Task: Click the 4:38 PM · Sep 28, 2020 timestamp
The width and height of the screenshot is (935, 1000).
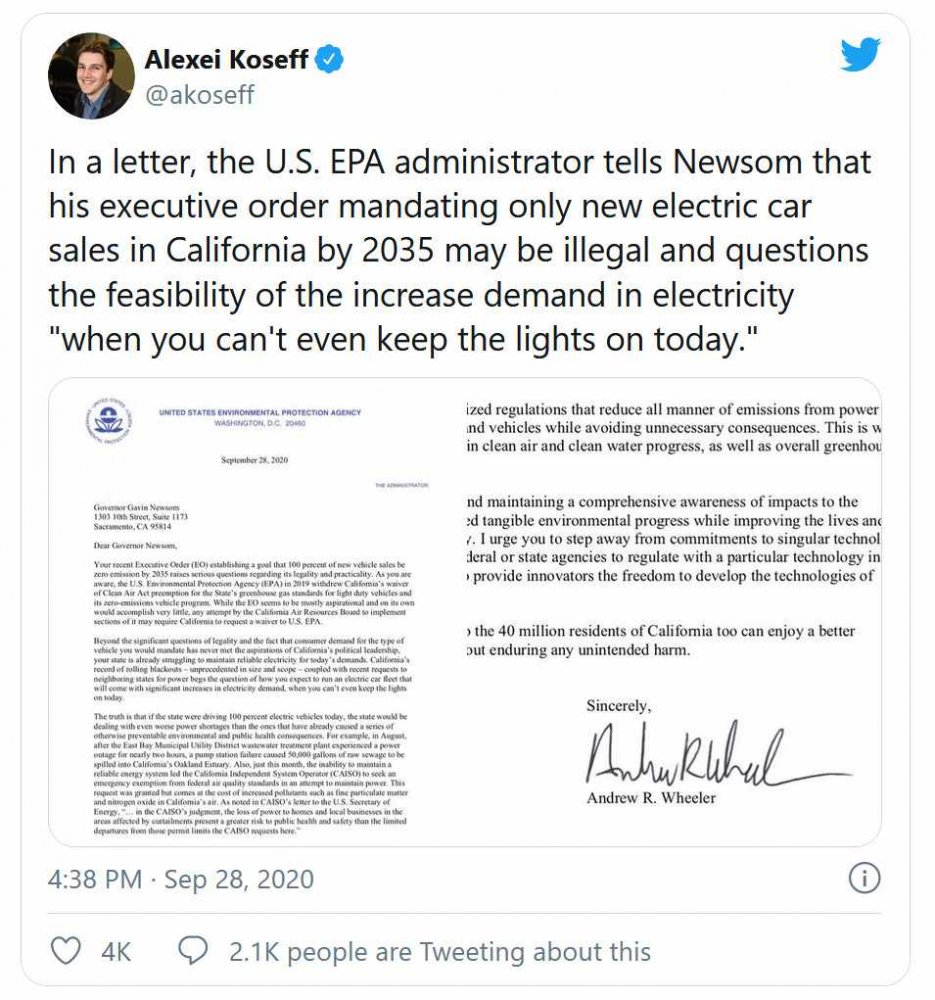Action: [x=181, y=880]
